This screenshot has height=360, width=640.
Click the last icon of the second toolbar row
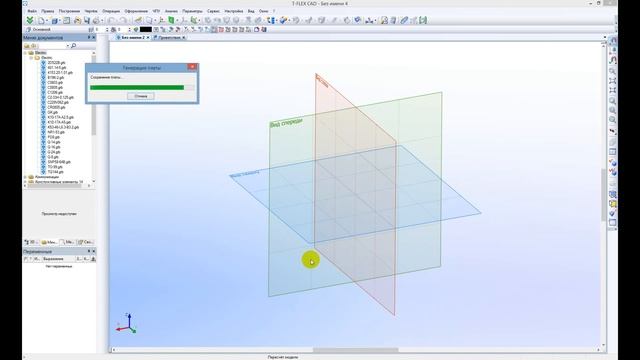click(x=264, y=29)
